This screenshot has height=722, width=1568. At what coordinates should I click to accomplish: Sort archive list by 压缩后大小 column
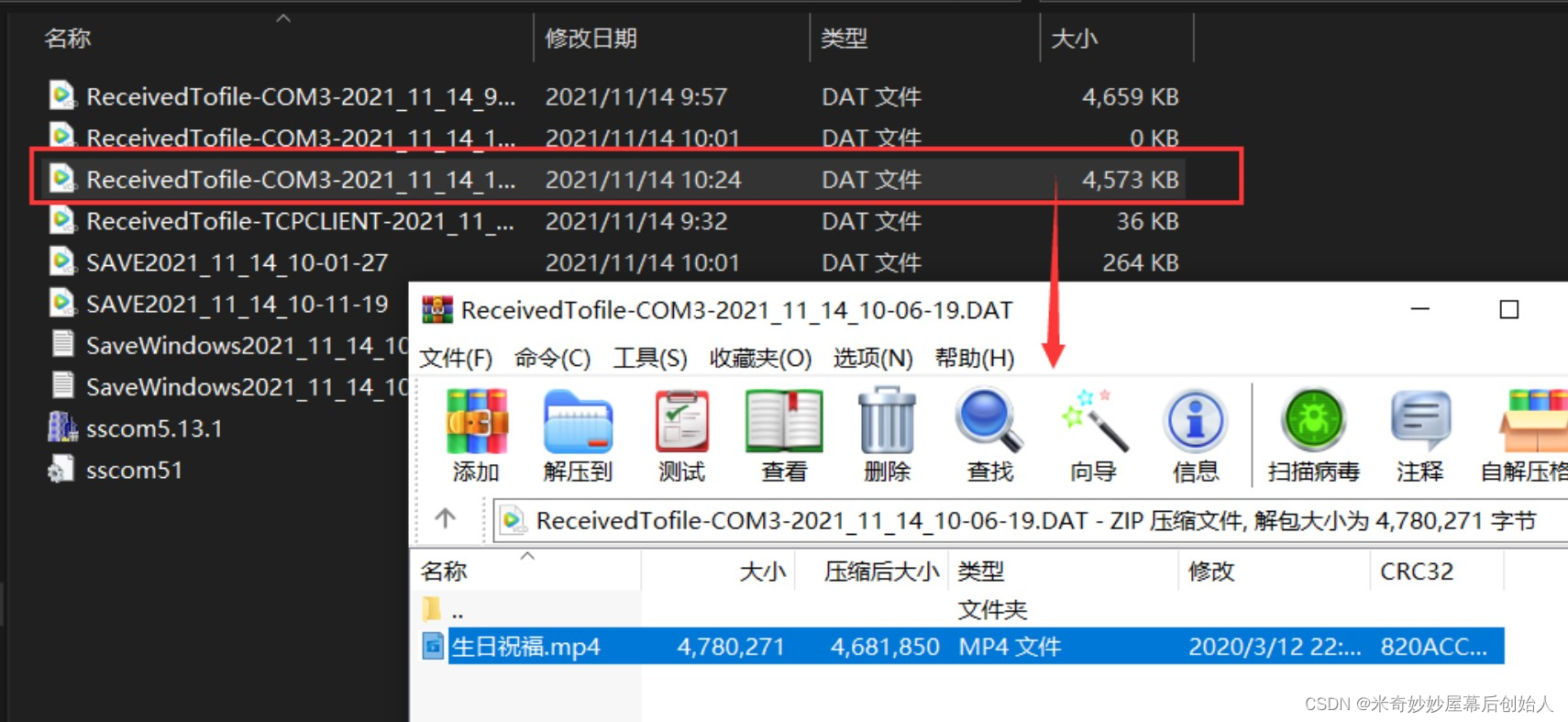tap(881, 572)
